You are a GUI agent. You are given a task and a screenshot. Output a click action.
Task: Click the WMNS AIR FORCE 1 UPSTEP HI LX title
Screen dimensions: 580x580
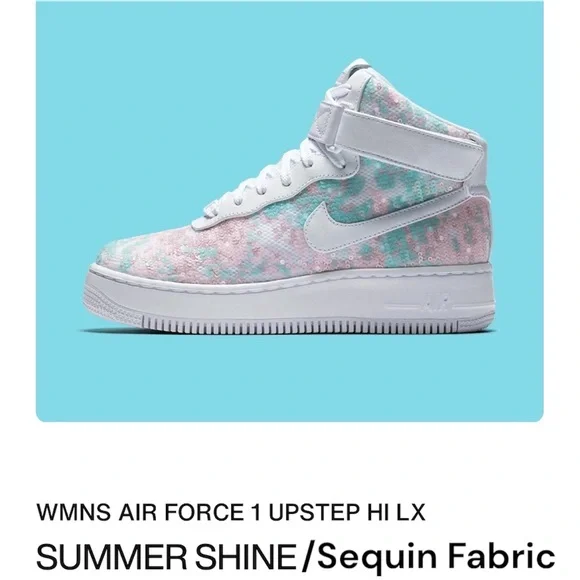click(x=231, y=512)
